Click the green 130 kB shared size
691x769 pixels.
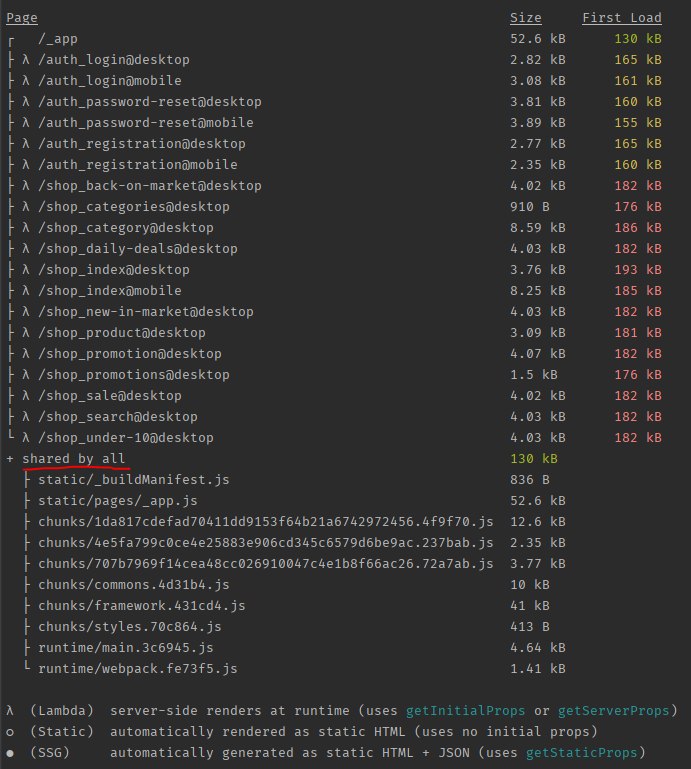[x=534, y=459]
